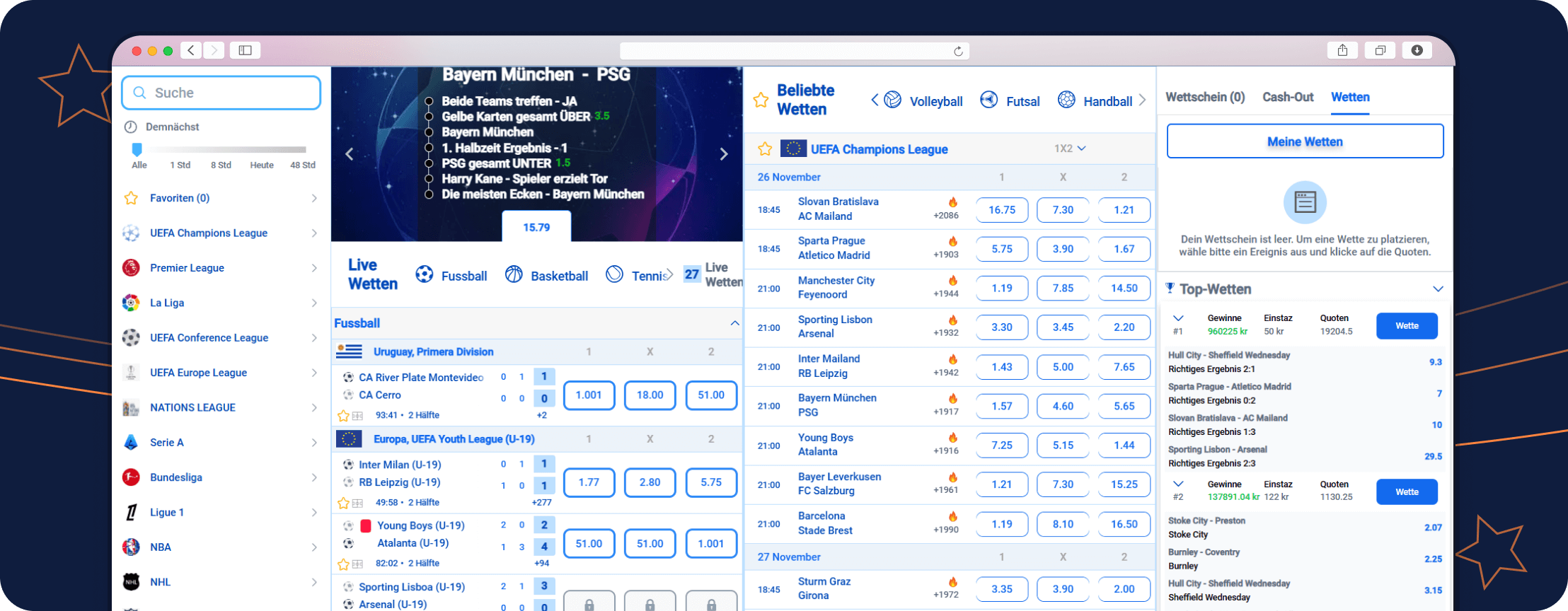Click star icon next to Beliebte Wetten

[761, 100]
